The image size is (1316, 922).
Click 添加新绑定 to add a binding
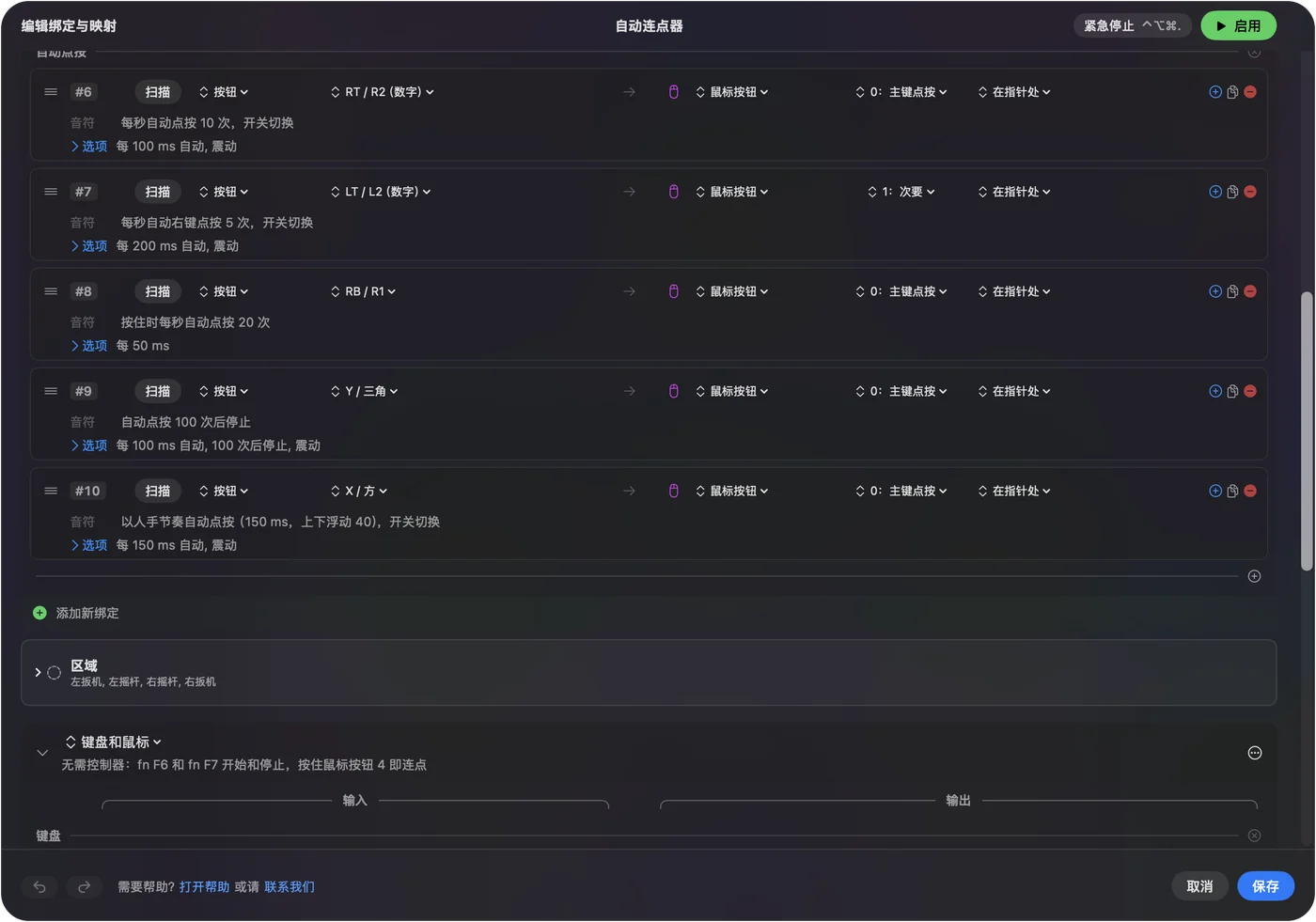tap(75, 613)
